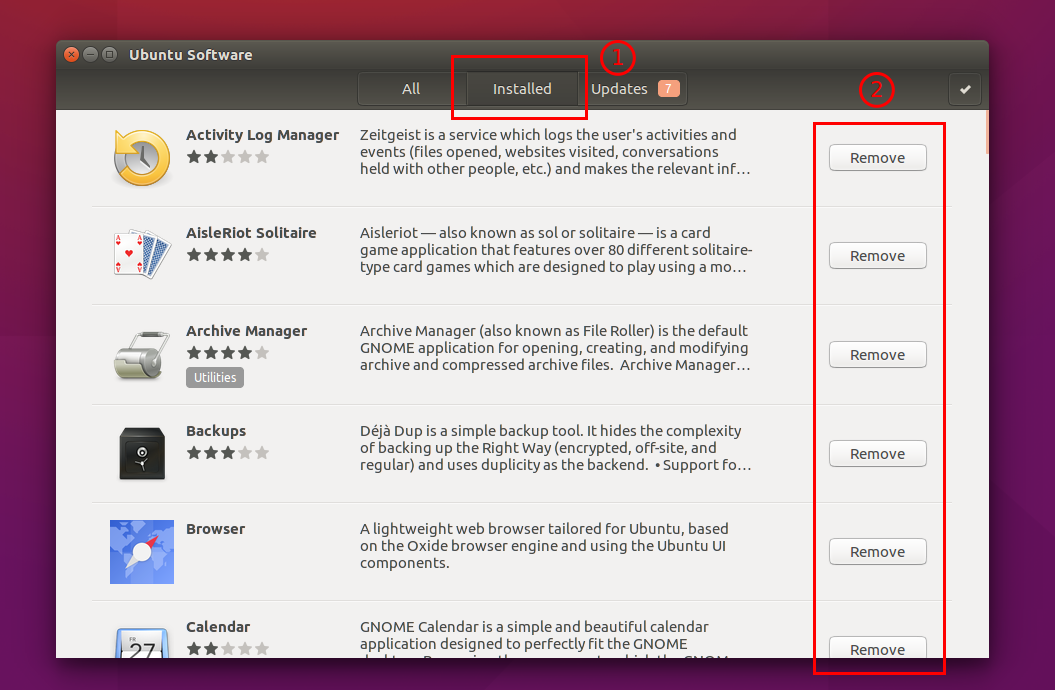Remove the Browser application

click(877, 551)
